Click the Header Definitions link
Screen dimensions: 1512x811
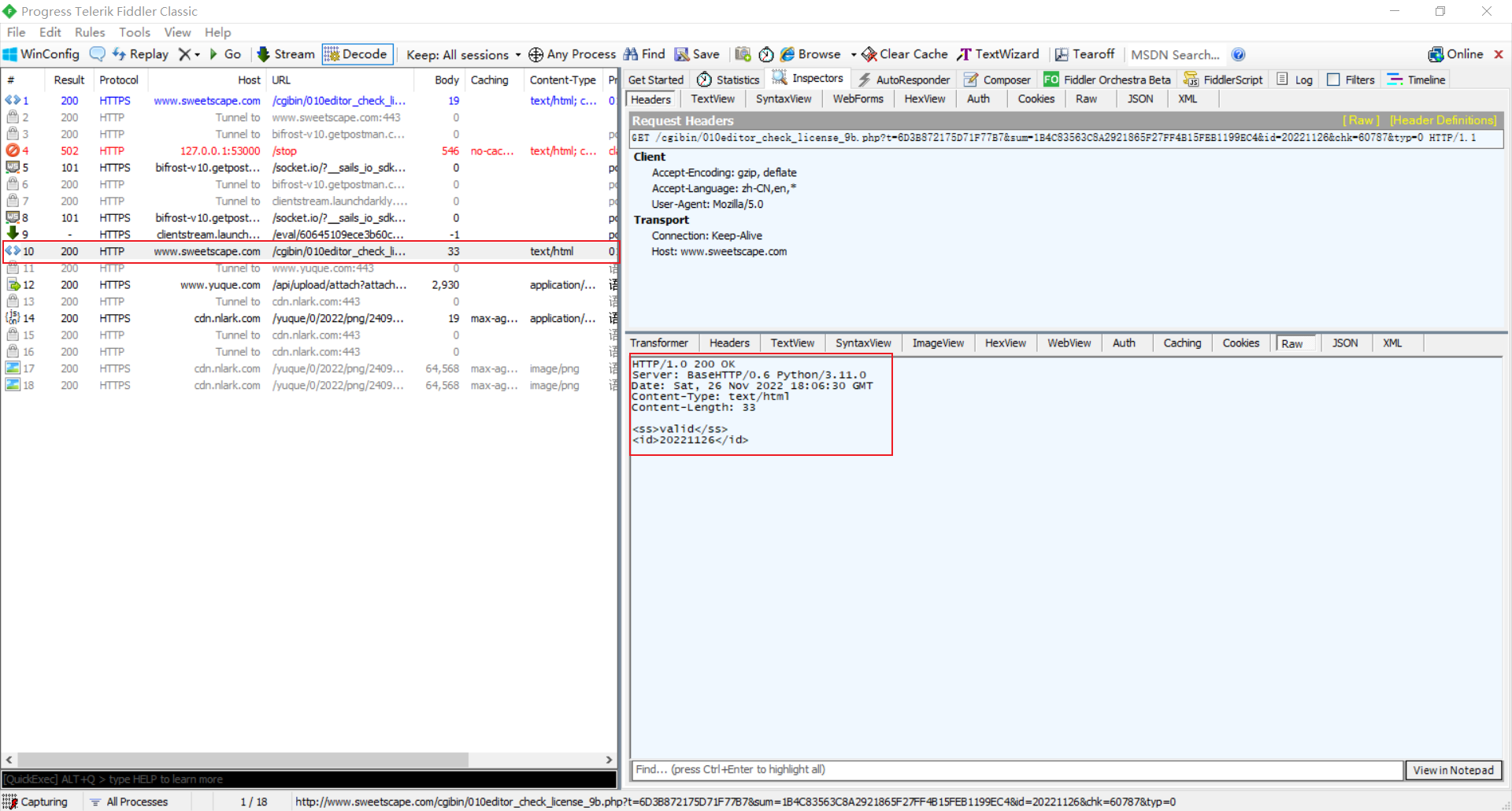coord(1443,120)
